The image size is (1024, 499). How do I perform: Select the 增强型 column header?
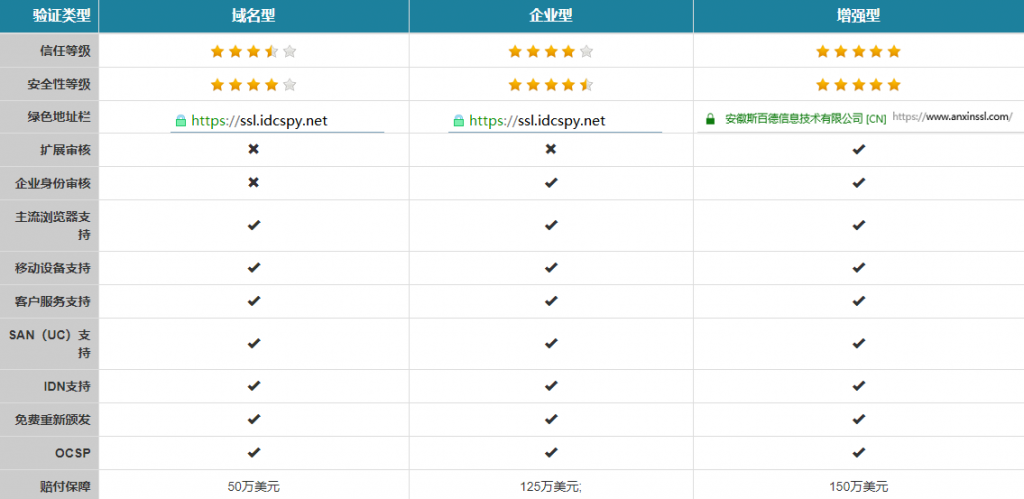coord(858,16)
